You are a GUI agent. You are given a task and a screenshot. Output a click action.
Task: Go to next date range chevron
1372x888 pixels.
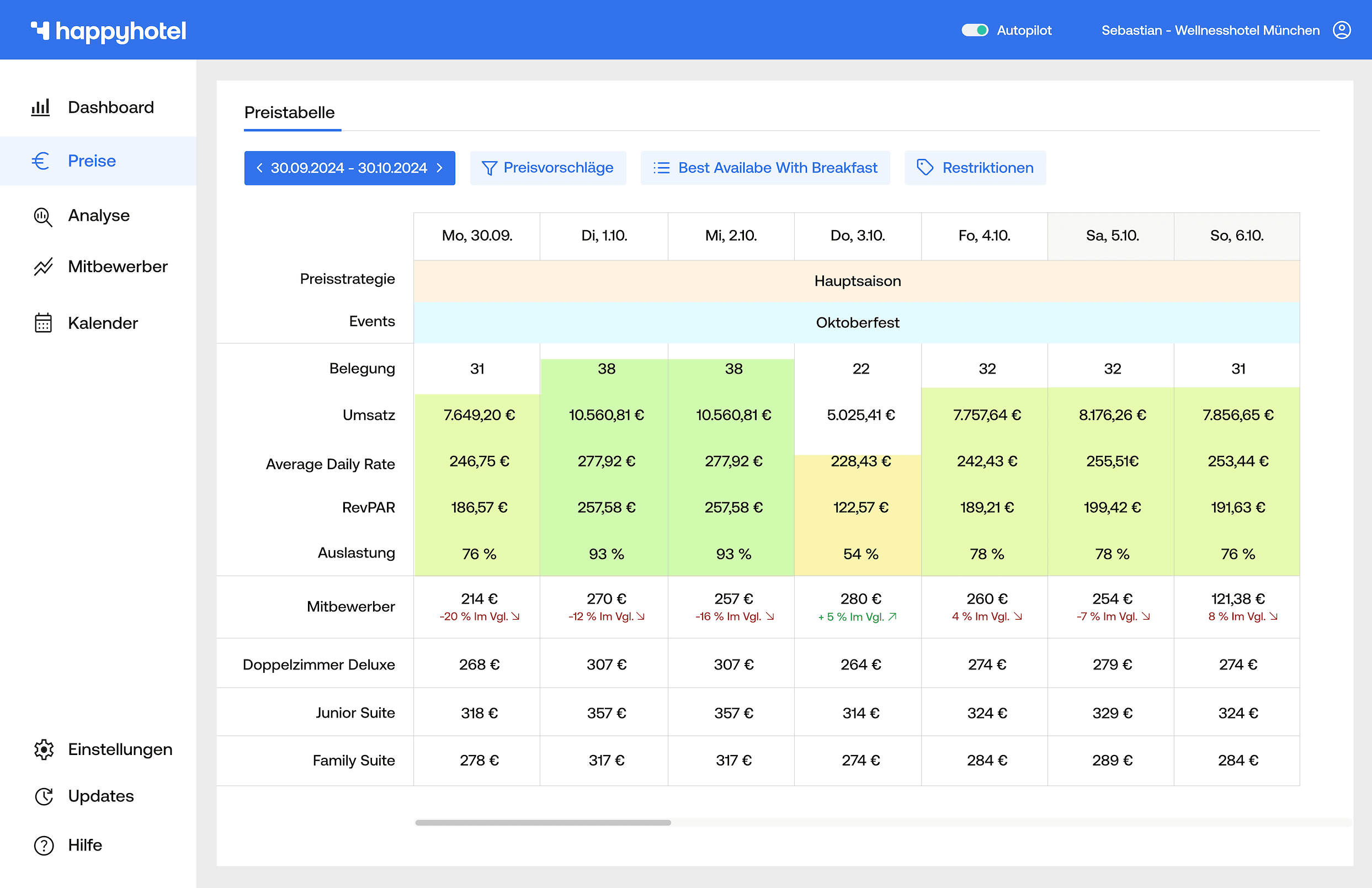(440, 168)
